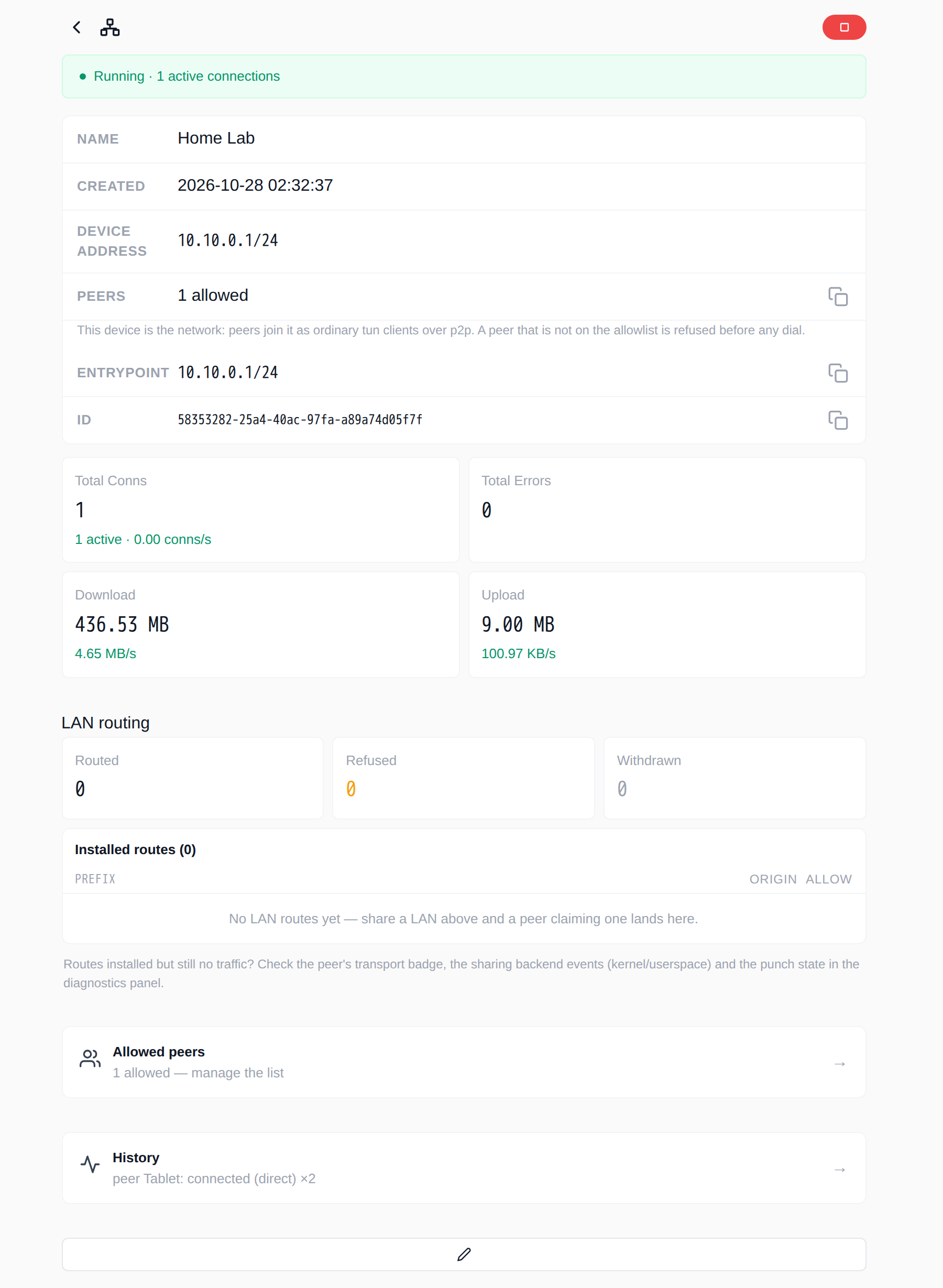Copy the peers allowlist
The height and width of the screenshot is (1288, 943).
pyautogui.click(x=837, y=296)
